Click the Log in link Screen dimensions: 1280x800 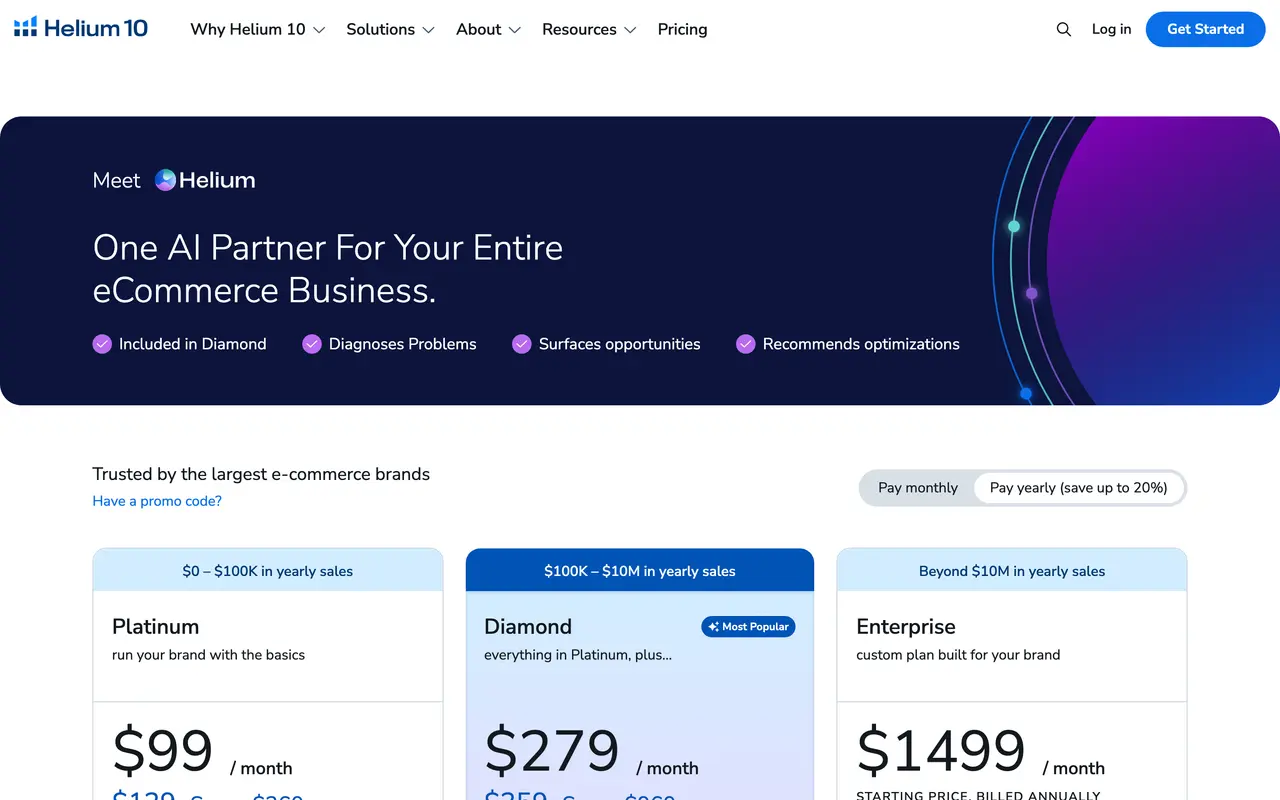click(1112, 29)
